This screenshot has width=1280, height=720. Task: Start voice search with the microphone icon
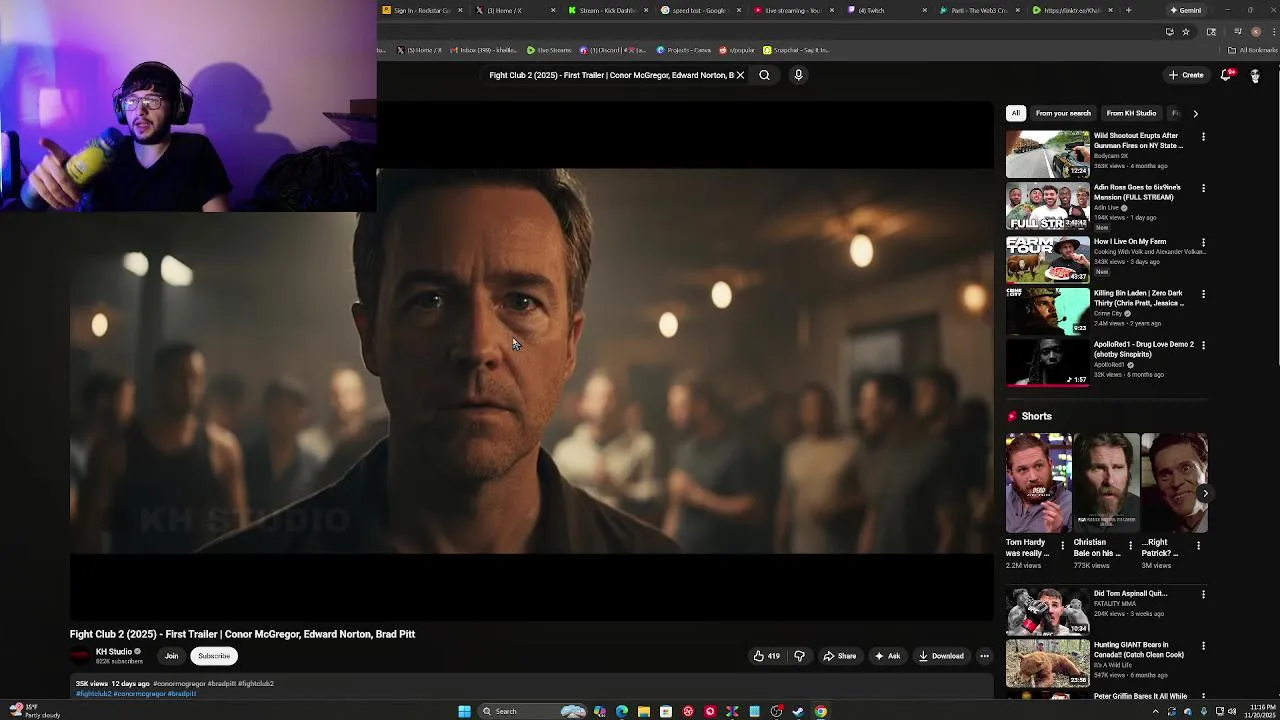[798, 75]
